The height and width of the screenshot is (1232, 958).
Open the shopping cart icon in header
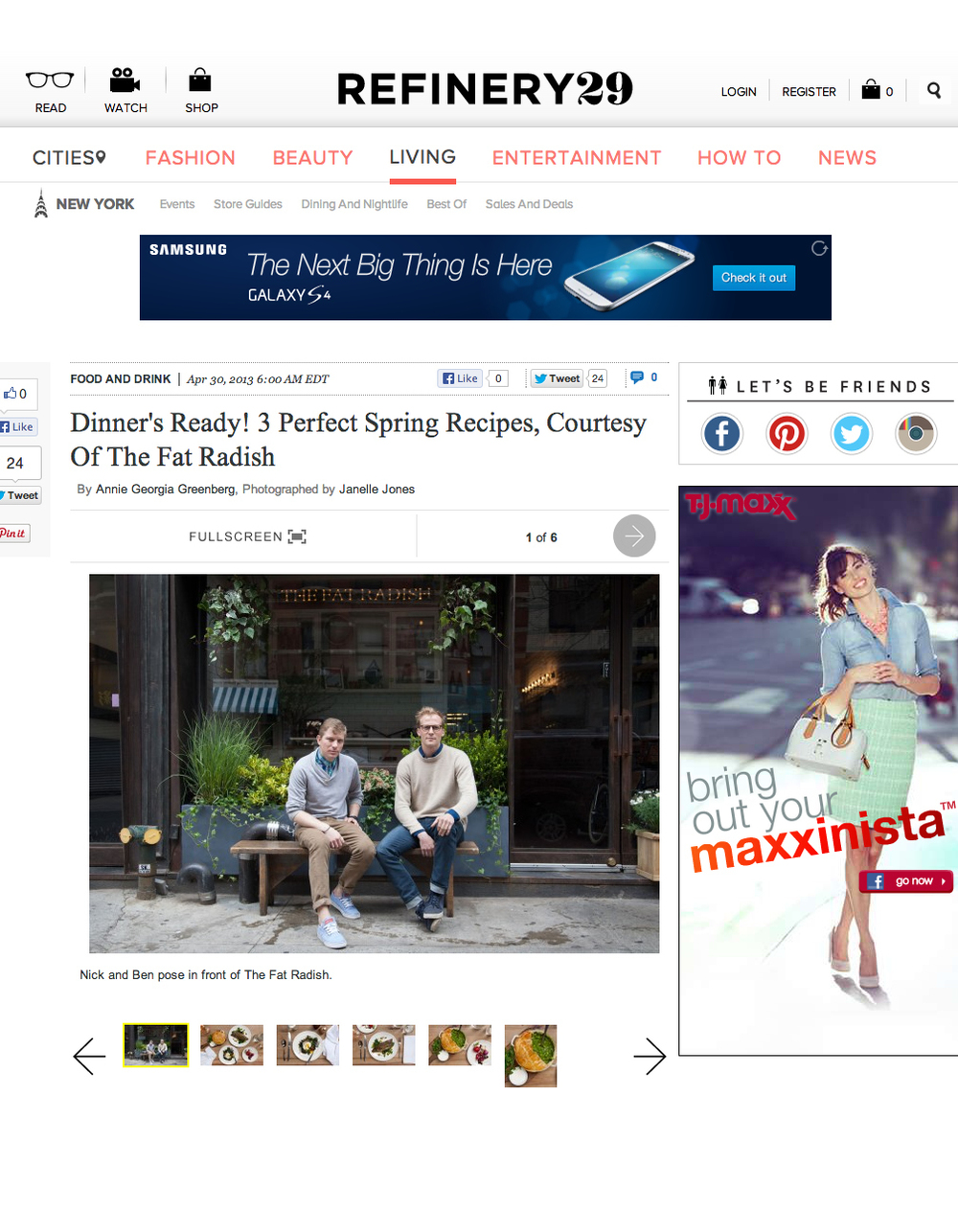tap(871, 90)
